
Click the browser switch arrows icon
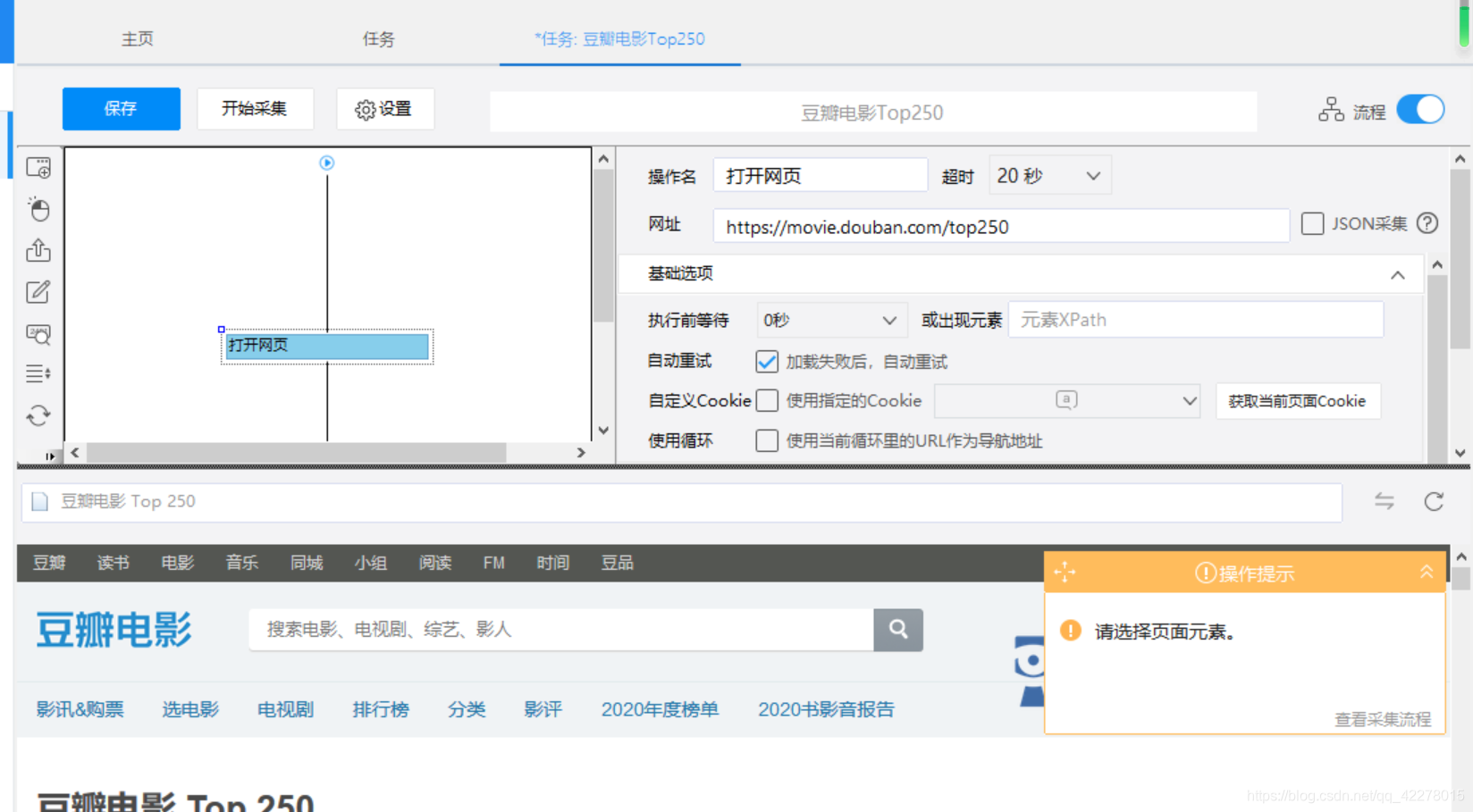(1385, 501)
